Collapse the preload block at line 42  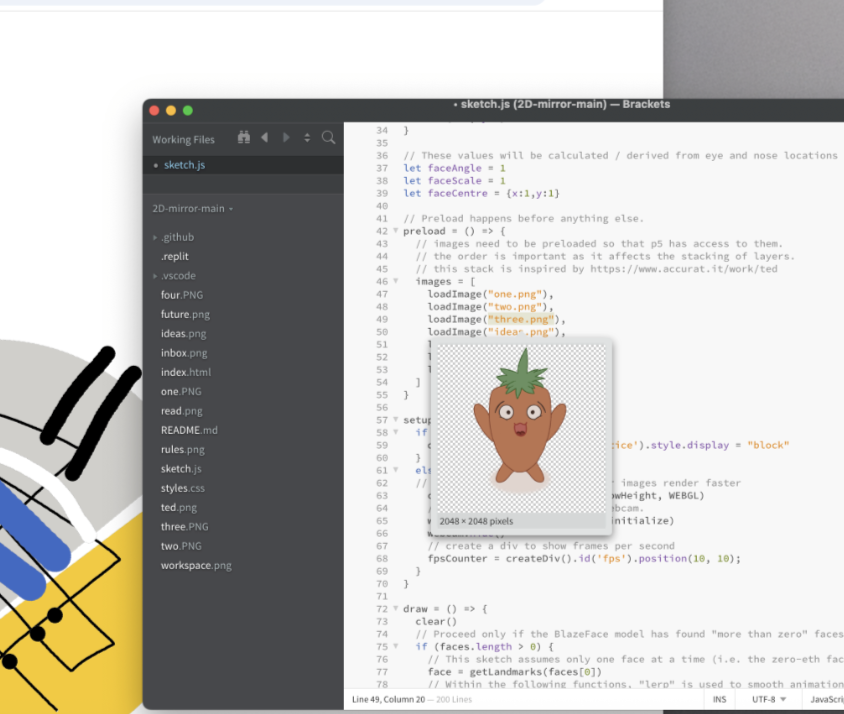click(x=398, y=230)
